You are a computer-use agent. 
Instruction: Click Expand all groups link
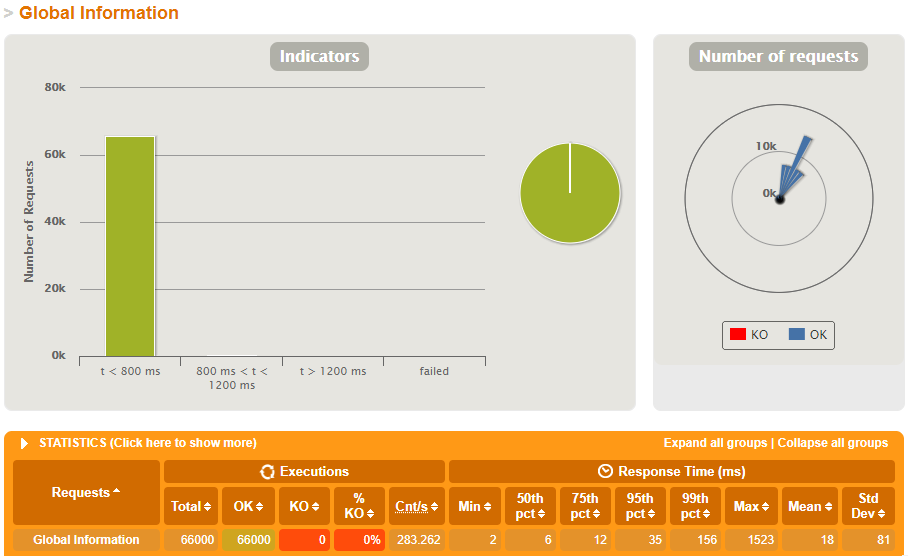click(716, 443)
